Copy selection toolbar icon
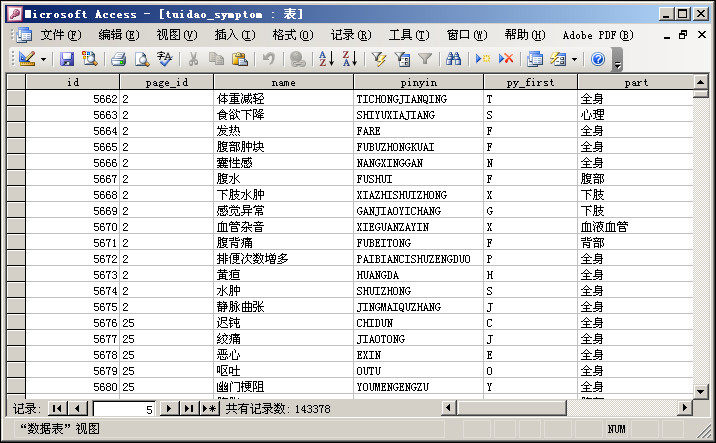This screenshot has width=716, height=443. coord(216,58)
